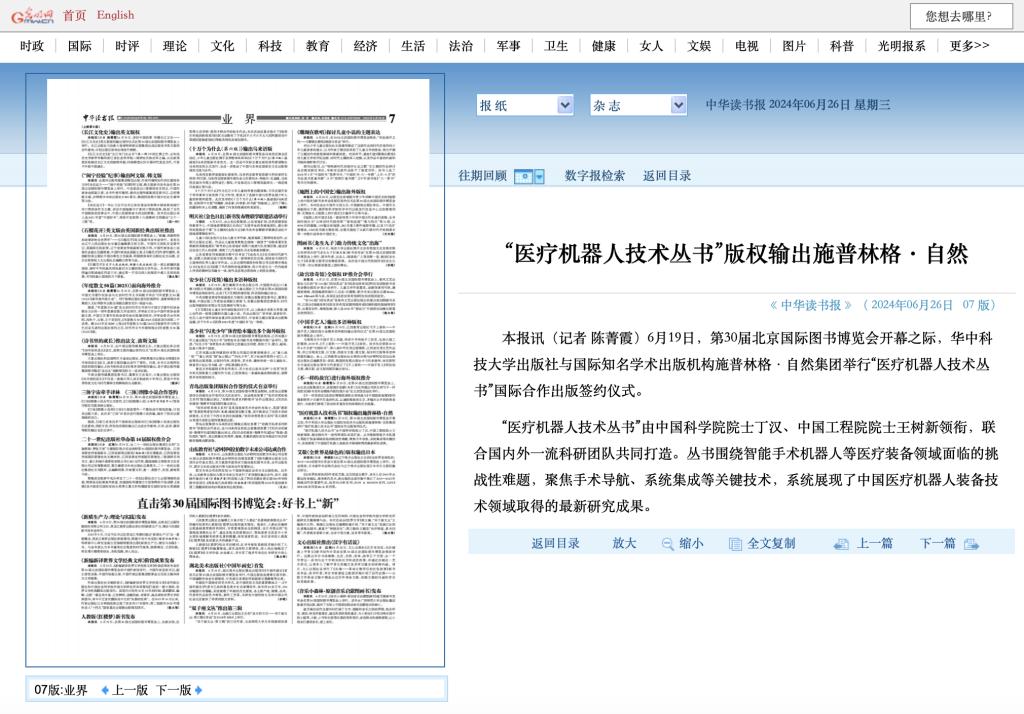The width and height of the screenshot is (1024, 714).
Task: Open the 军事 section
Action: (508, 46)
